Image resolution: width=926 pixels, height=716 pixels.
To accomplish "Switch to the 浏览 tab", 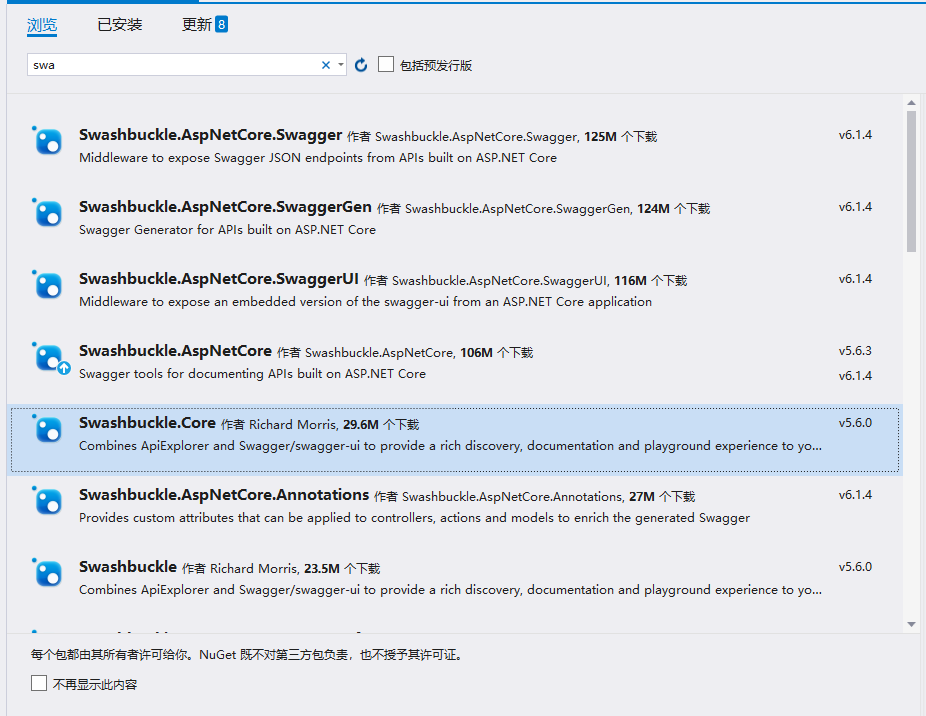I will coord(42,25).
